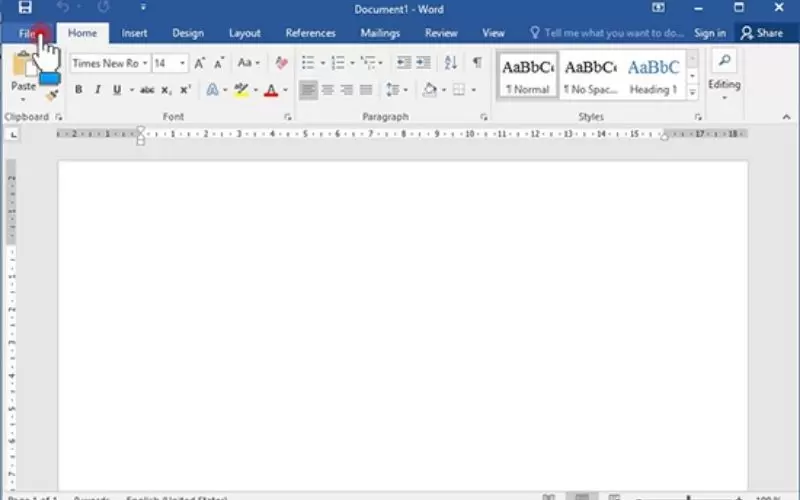Click the Sign in link
This screenshot has width=800, height=500.
710,34
